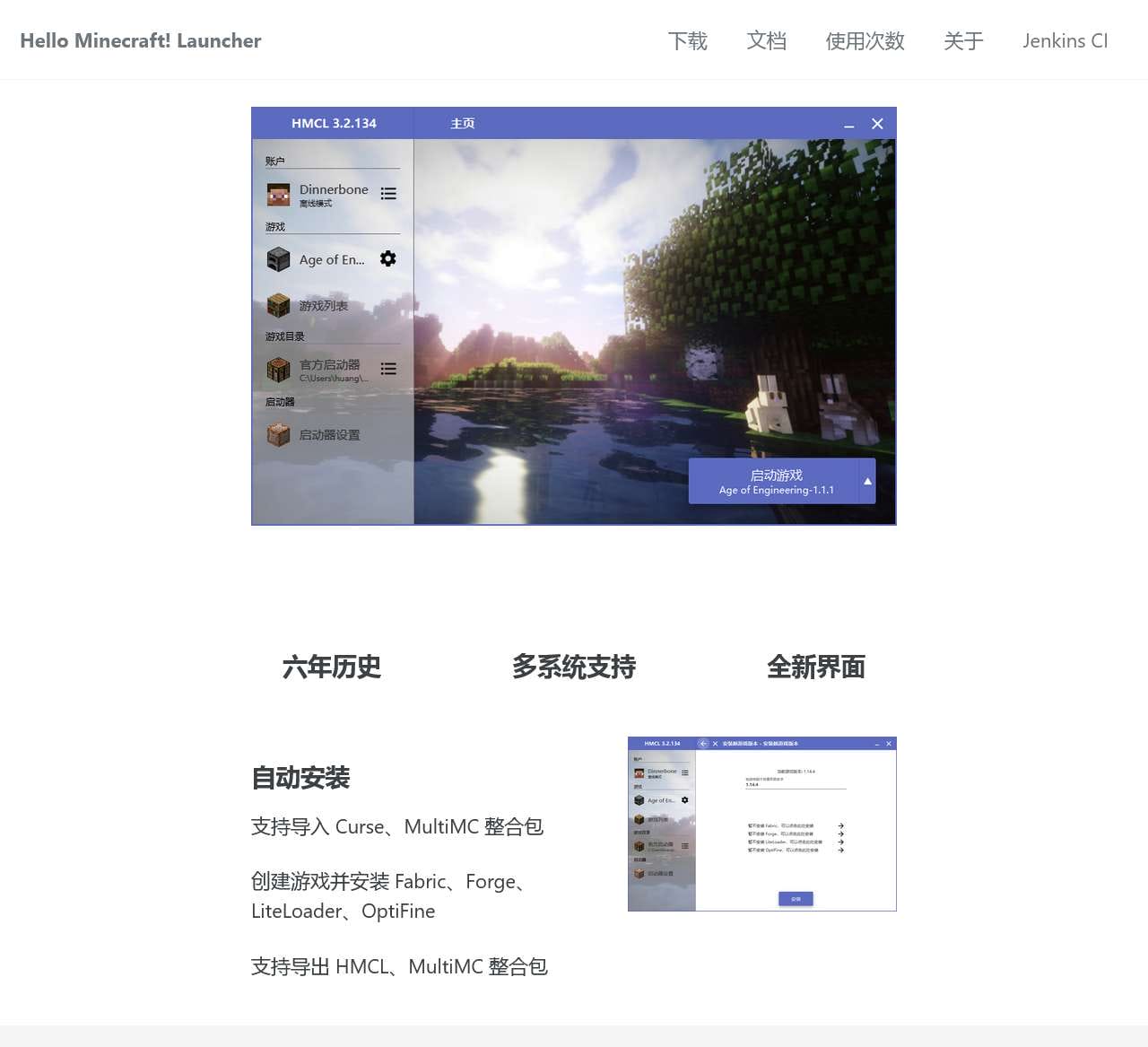This screenshot has height=1047, width=1148.
Task: Open the Jenkins CI navigation link
Action: (1065, 41)
